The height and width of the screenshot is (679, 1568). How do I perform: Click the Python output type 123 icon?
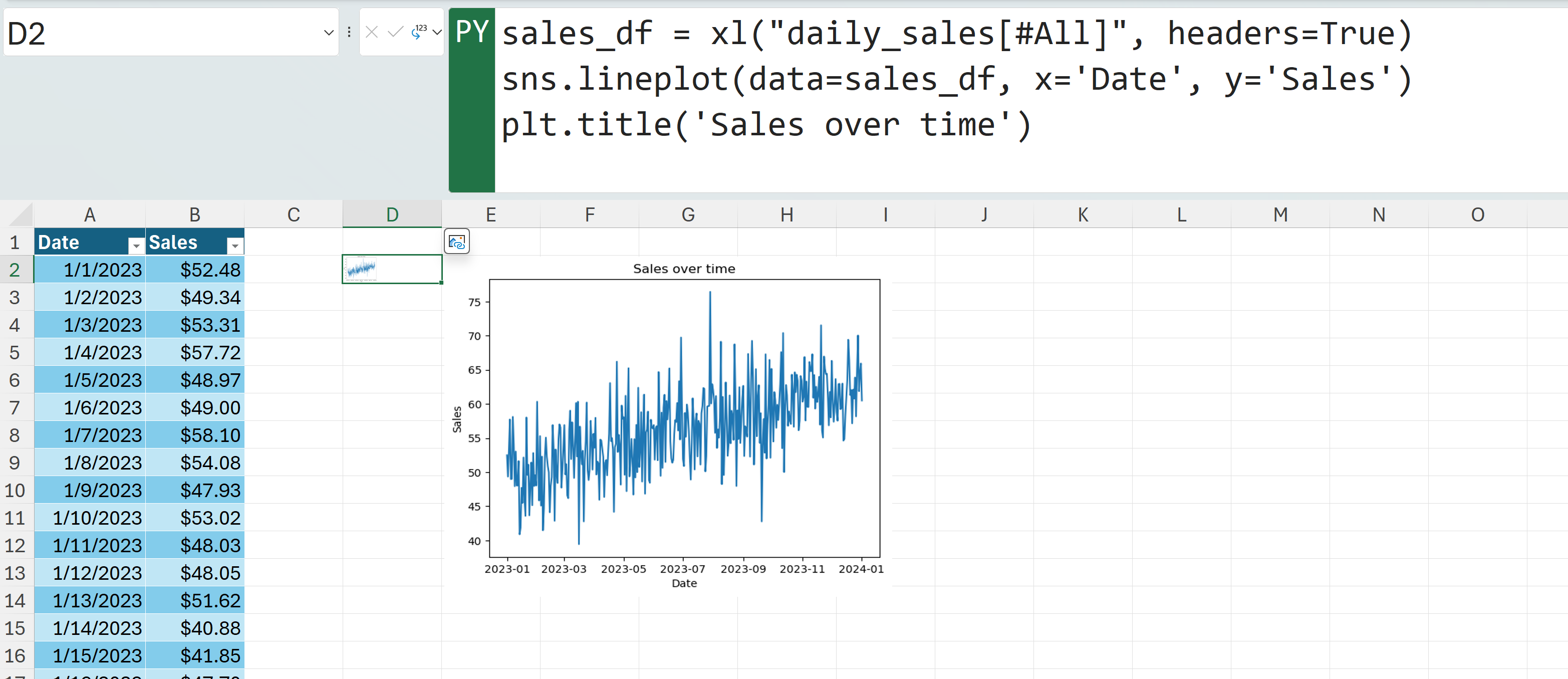coord(419,32)
